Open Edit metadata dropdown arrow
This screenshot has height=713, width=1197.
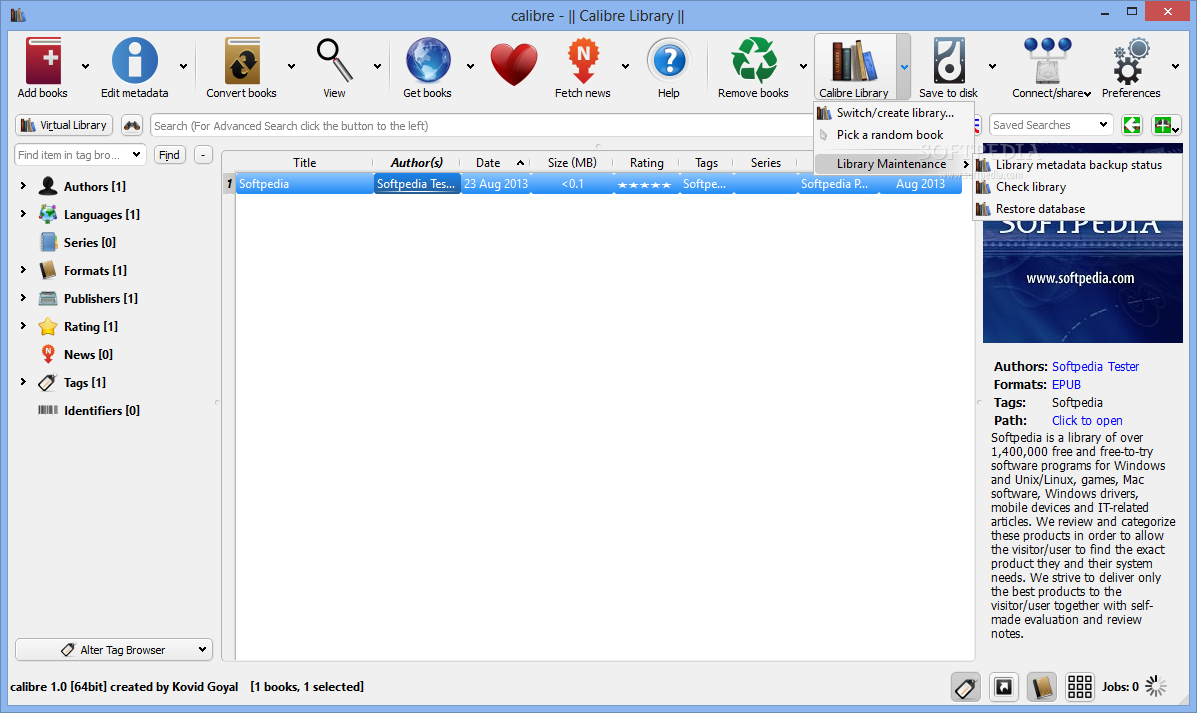click(183, 66)
